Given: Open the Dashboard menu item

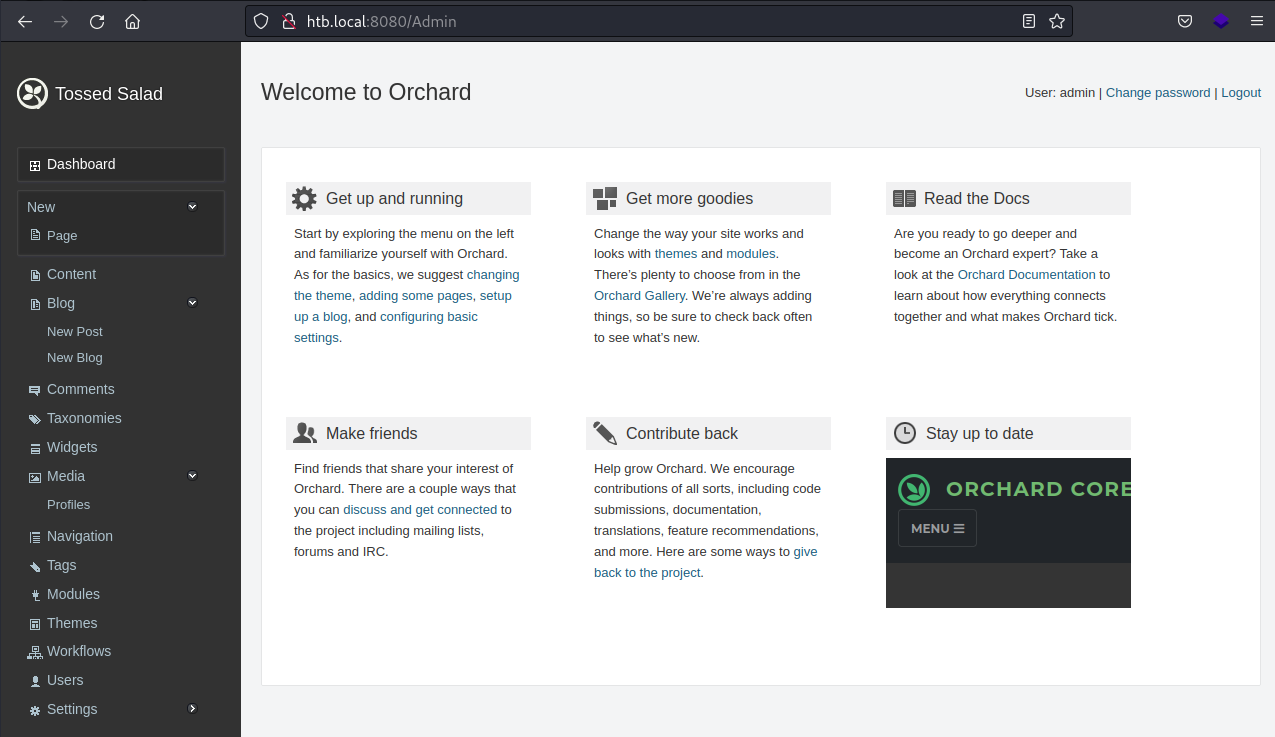Looking at the screenshot, I should click(121, 165).
